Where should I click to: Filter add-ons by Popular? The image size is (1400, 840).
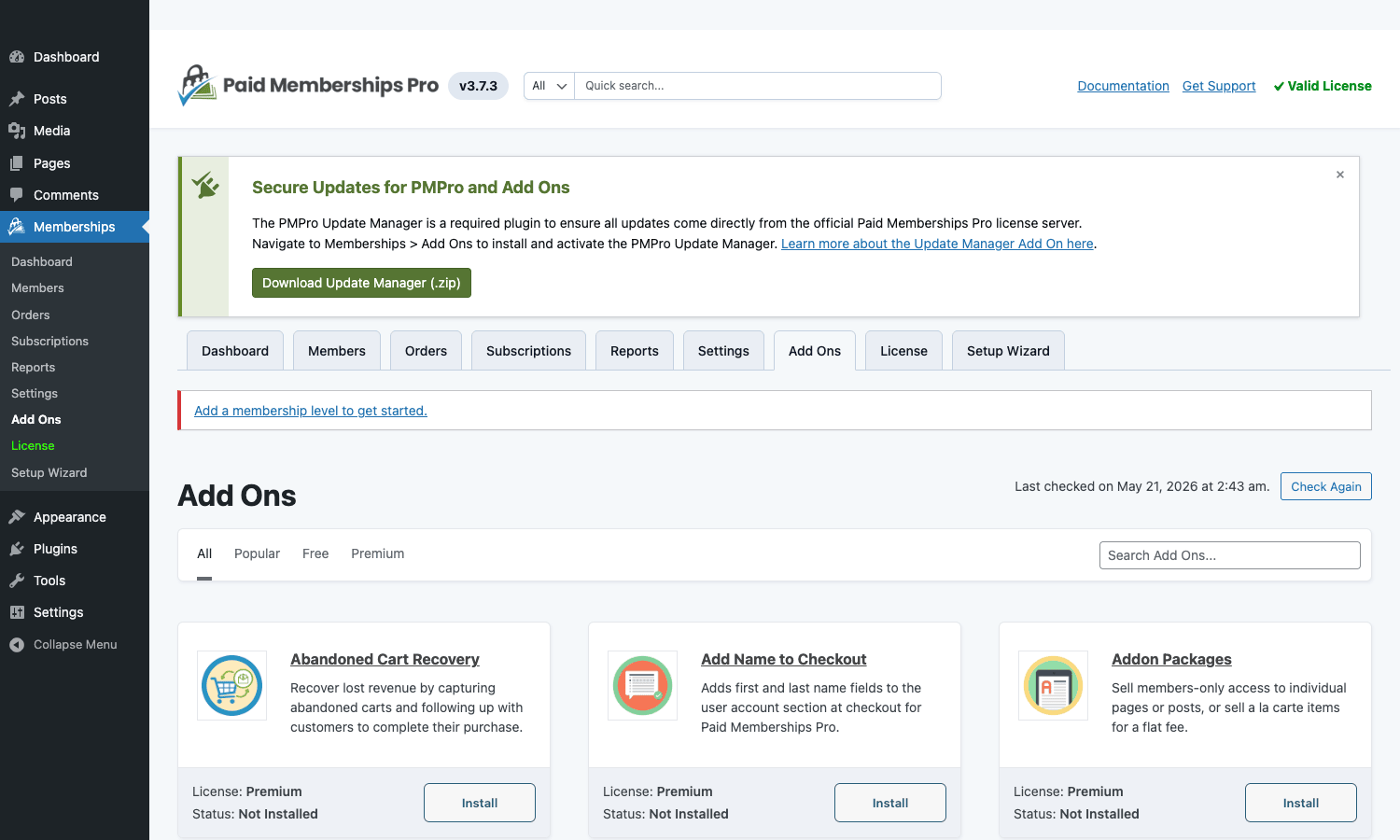[257, 554]
